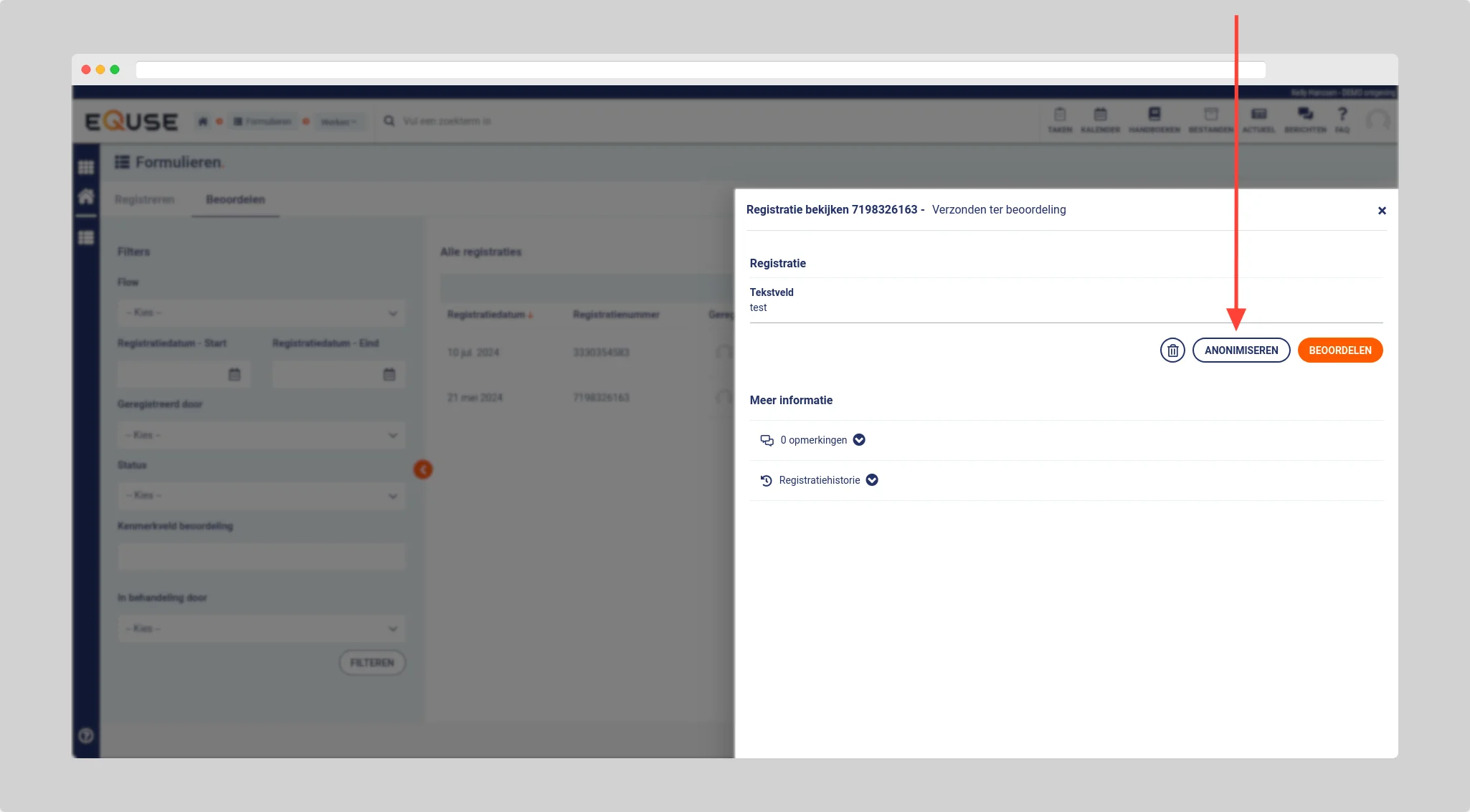Click the Kenmerkveld beoordeling input field

pyautogui.click(x=261, y=557)
